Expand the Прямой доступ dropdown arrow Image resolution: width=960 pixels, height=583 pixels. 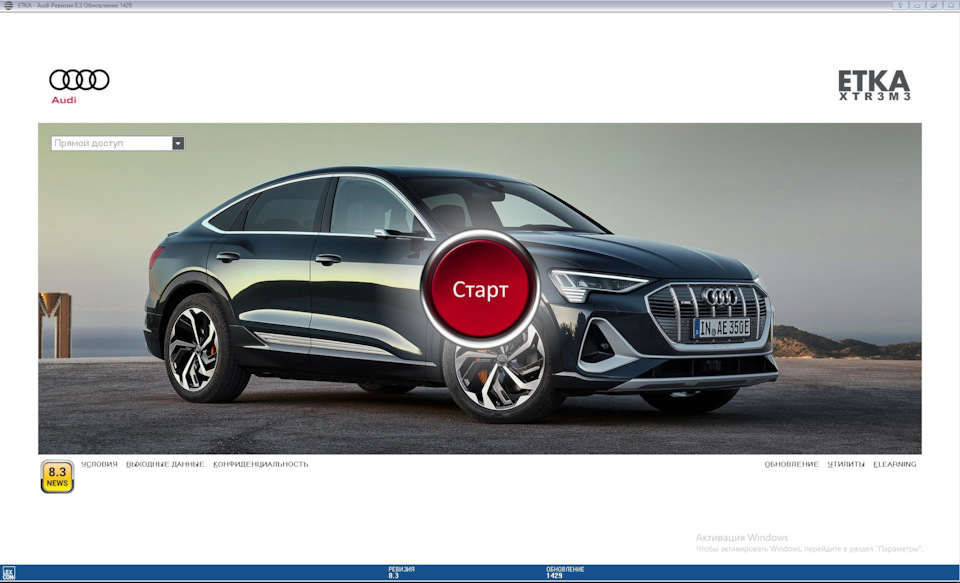(178, 143)
